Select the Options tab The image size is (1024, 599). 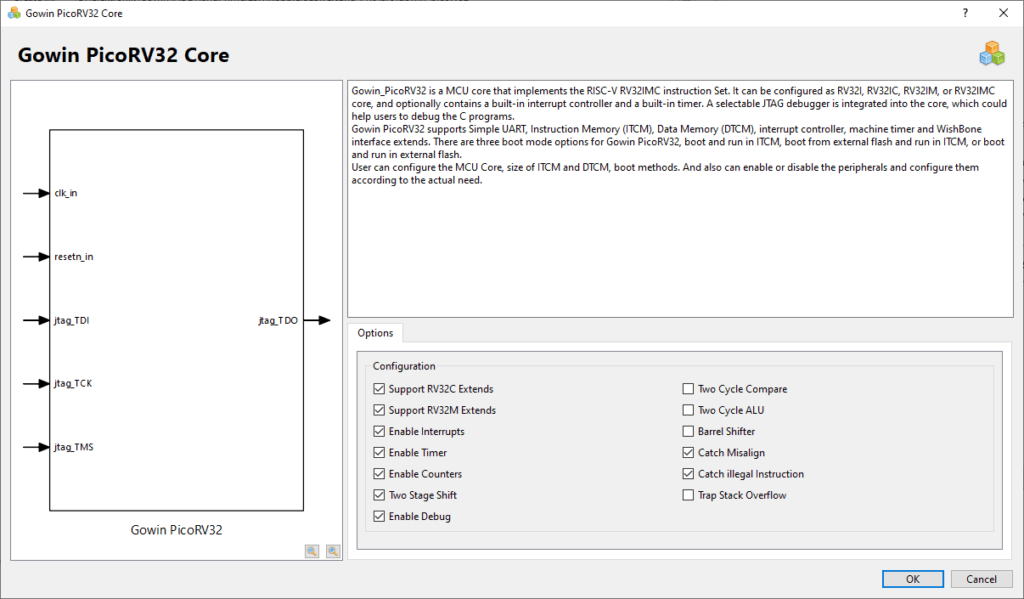tap(376, 332)
